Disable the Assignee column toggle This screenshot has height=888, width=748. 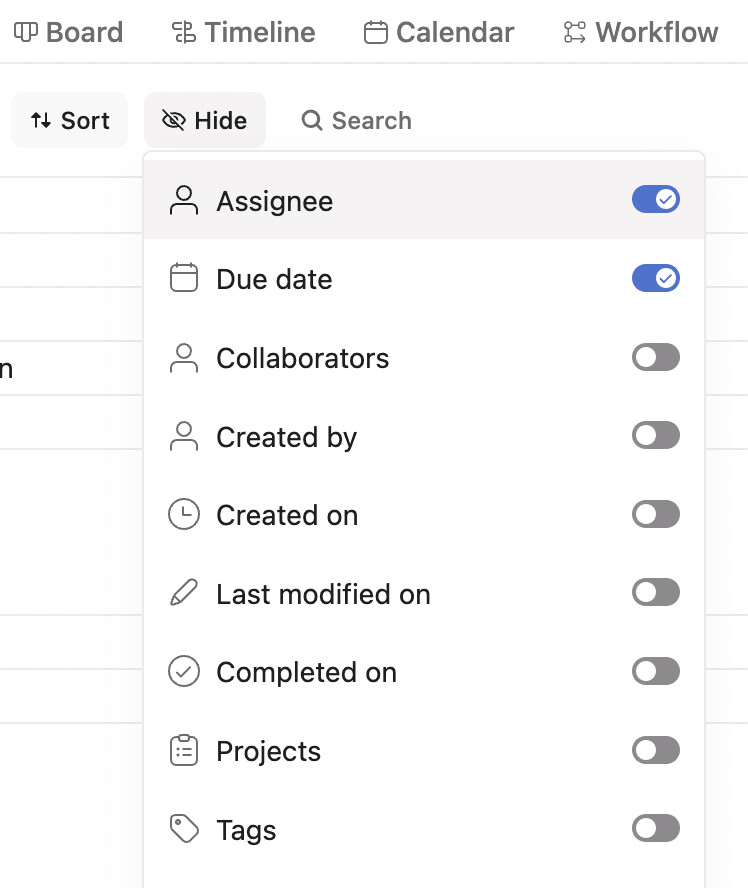[x=656, y=200]
